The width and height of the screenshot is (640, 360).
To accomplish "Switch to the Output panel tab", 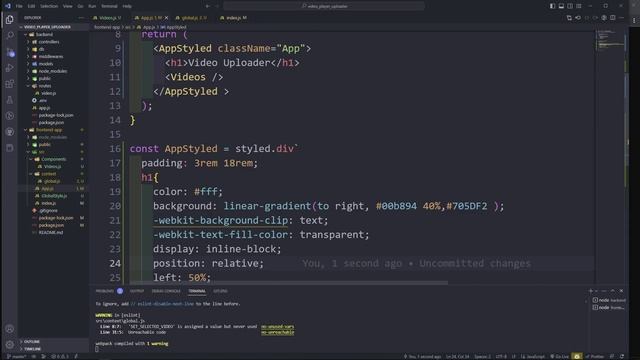I will coord(137,291).
